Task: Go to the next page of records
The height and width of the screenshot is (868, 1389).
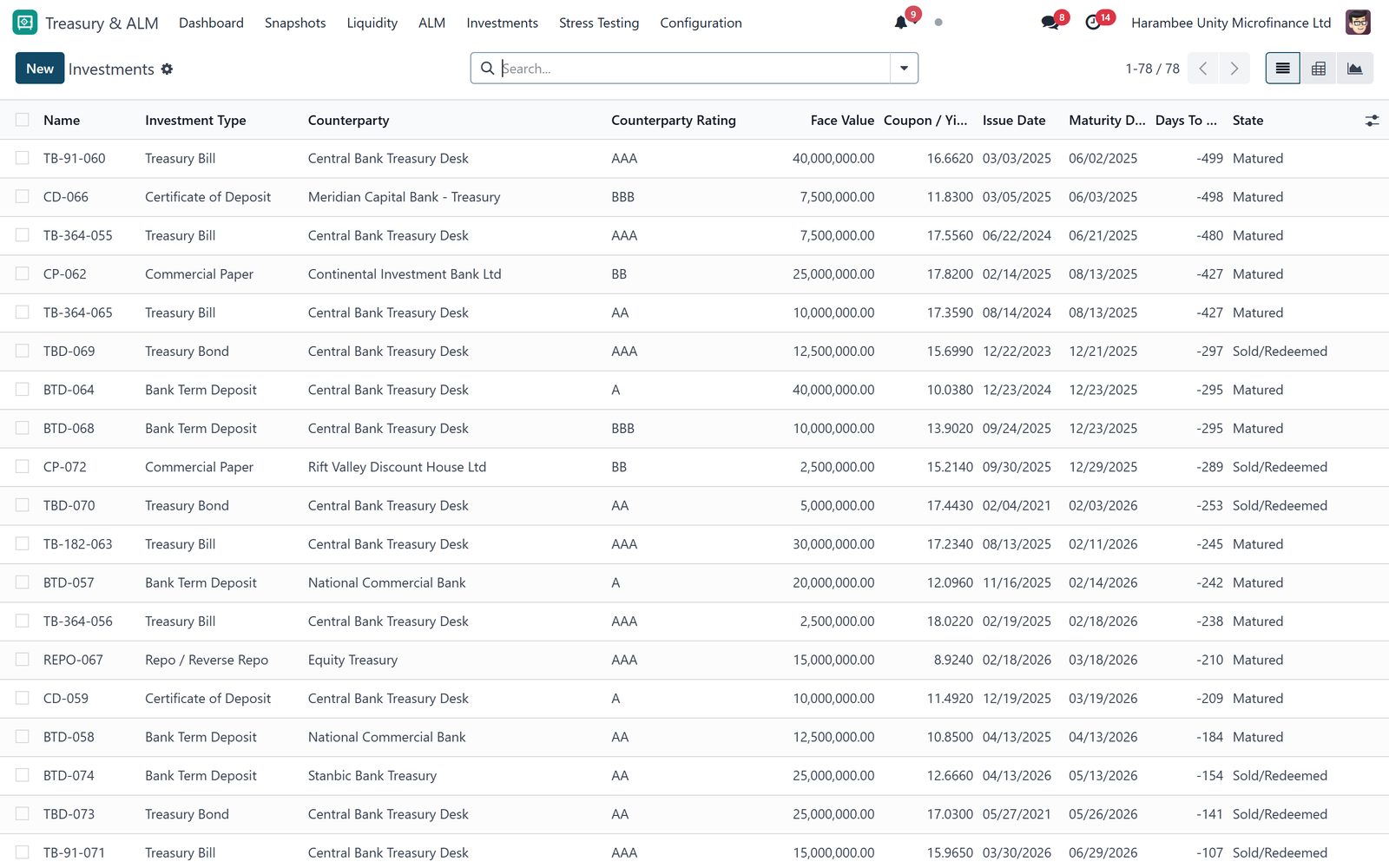Action: [x=1234, y=69]
